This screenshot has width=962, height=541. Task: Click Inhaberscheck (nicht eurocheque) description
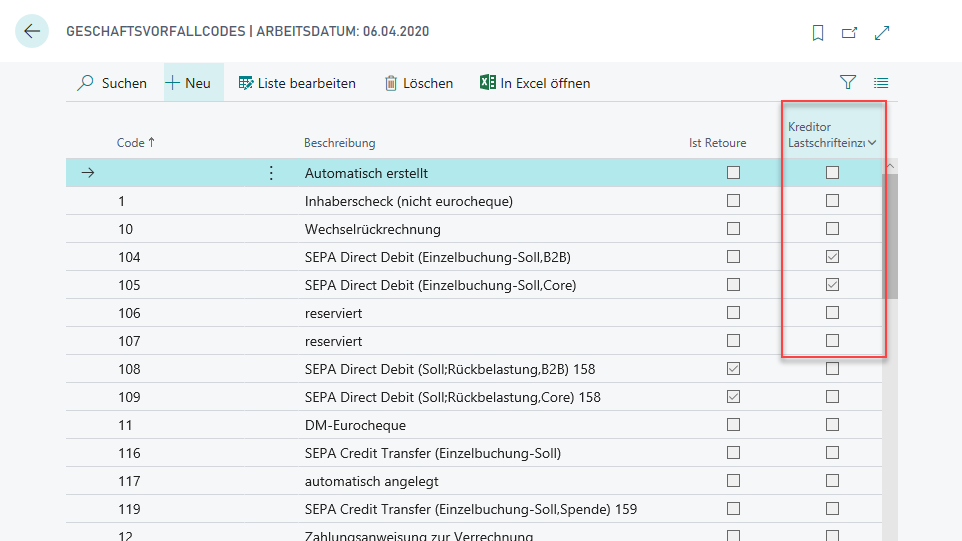tap(409, 201)
